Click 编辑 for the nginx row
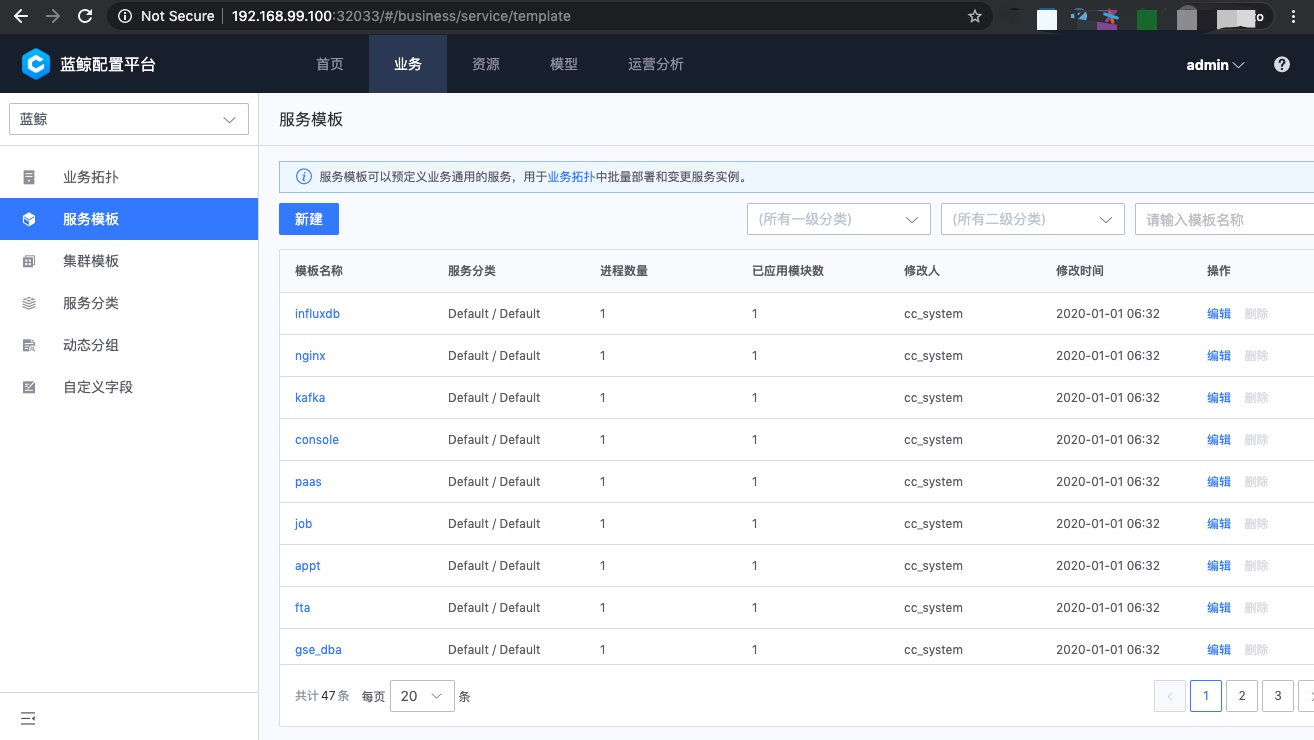This screenshot has height=740, width=1314. [x=1219, y=356]
